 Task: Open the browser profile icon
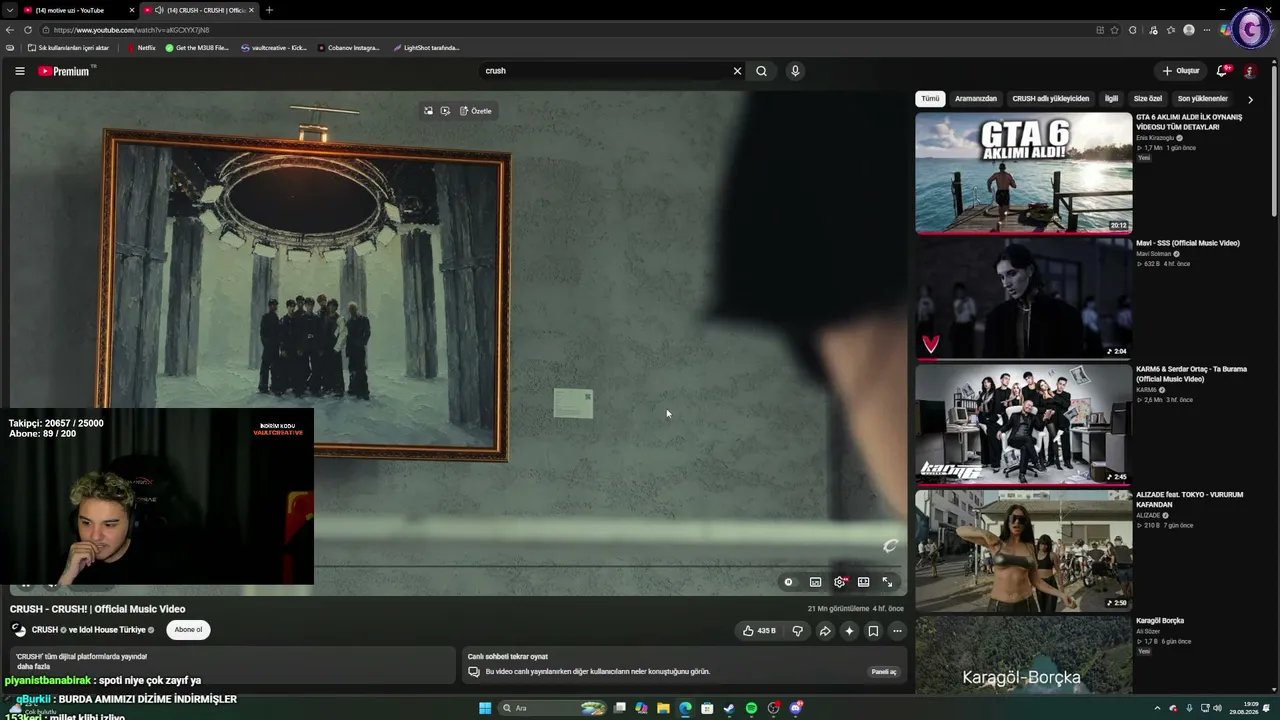click(x=1189, y=30)
